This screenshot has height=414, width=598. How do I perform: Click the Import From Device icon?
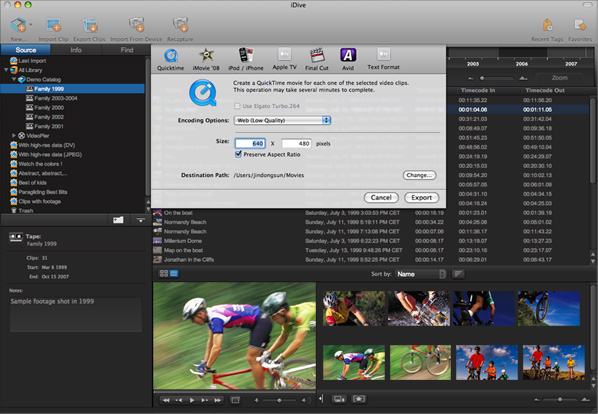(136, 25)
